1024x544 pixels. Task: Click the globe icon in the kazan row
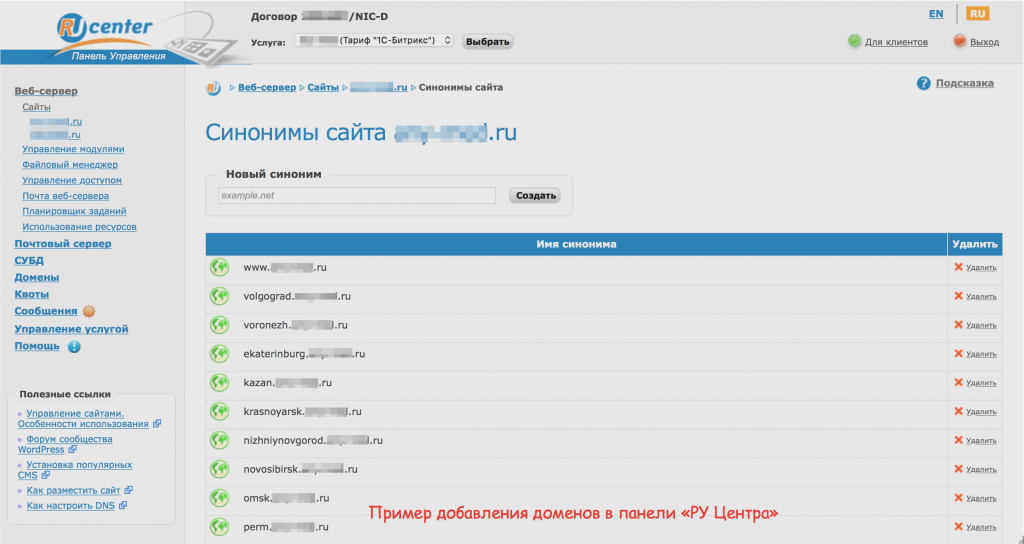click(219, 383)
